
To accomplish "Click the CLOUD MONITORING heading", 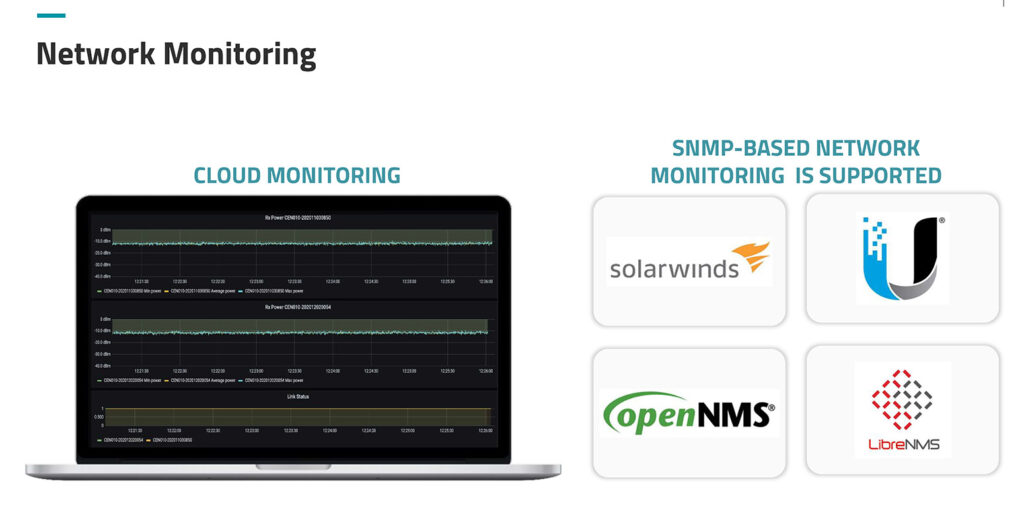I will click(297, 175).
